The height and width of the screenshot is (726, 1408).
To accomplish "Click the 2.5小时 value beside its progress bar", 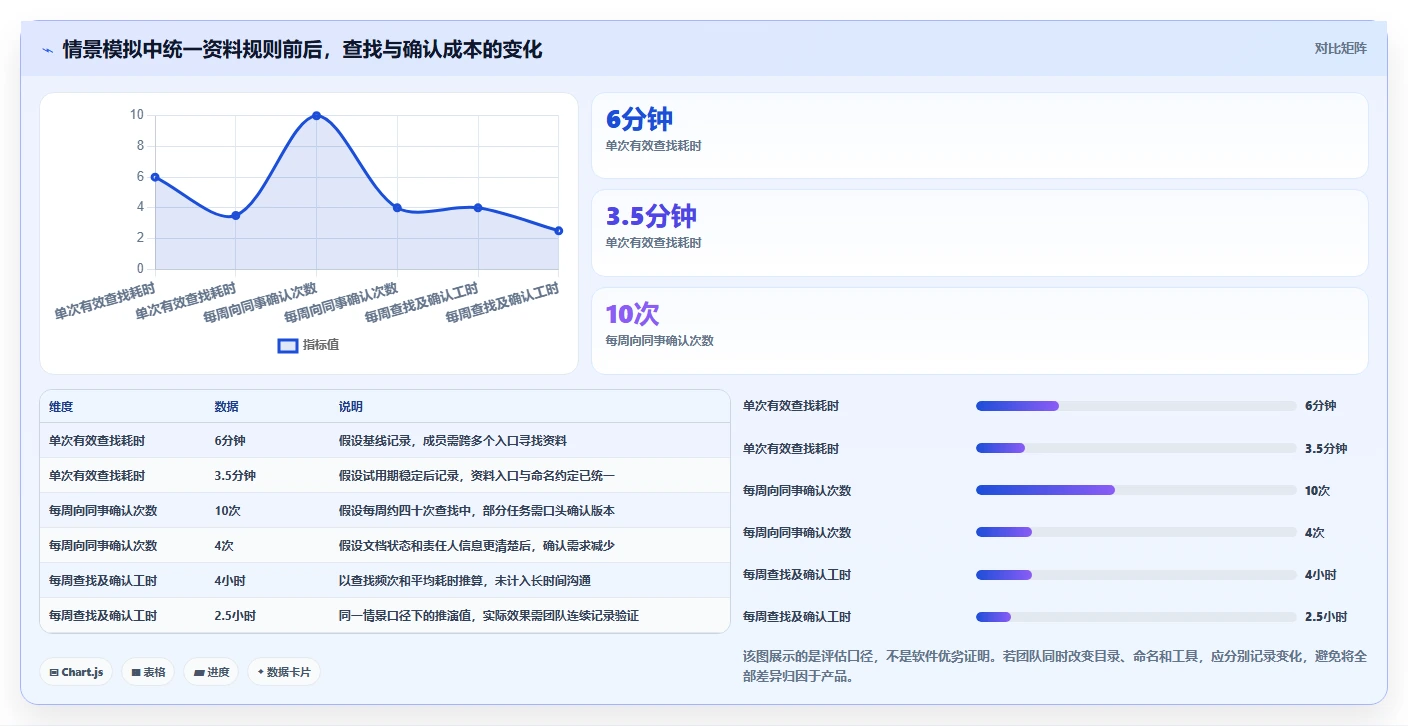I will tap(1326, 616).
